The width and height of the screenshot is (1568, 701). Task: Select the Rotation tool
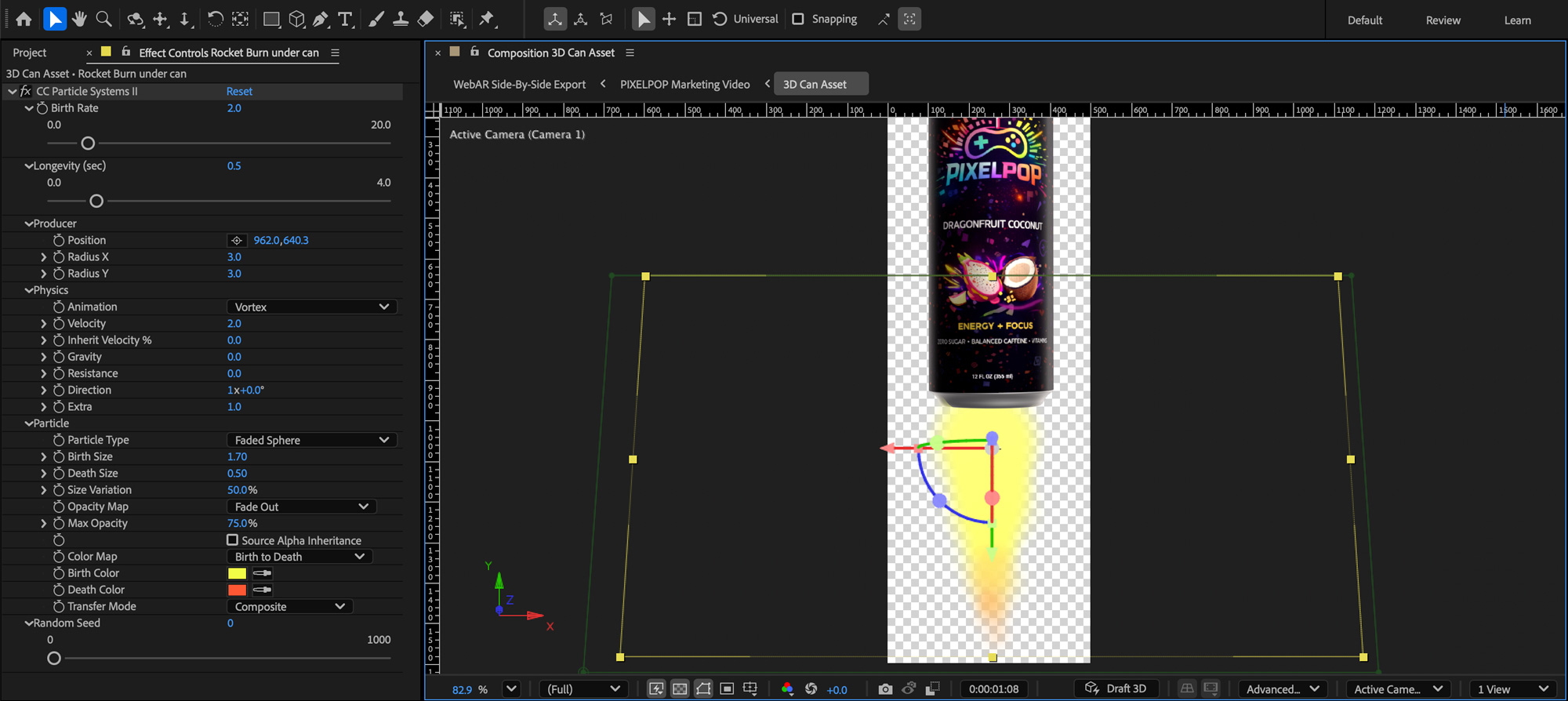click(x=215, y=19)
